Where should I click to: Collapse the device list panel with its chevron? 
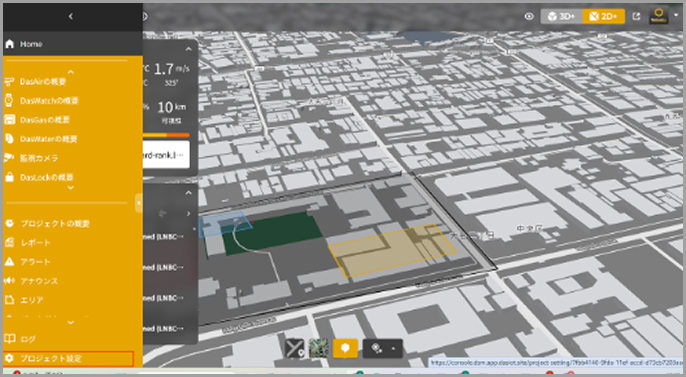pos(189,193)
